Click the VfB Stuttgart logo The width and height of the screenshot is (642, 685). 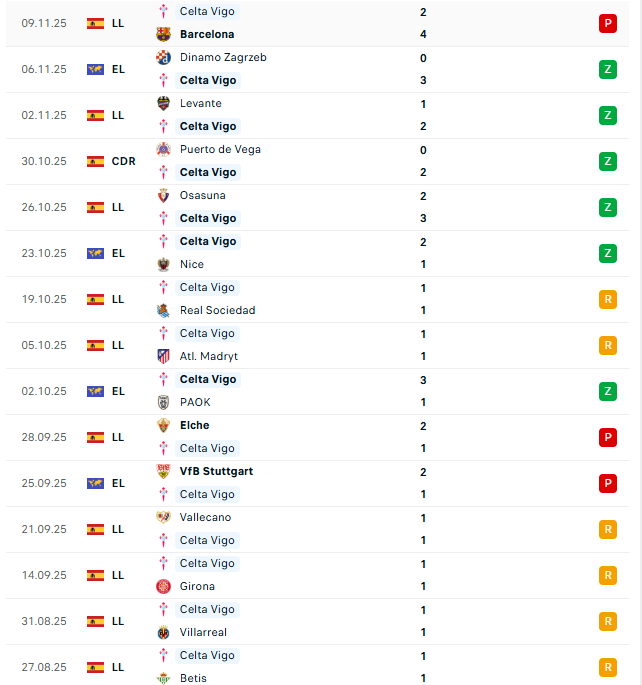point(164,471)
